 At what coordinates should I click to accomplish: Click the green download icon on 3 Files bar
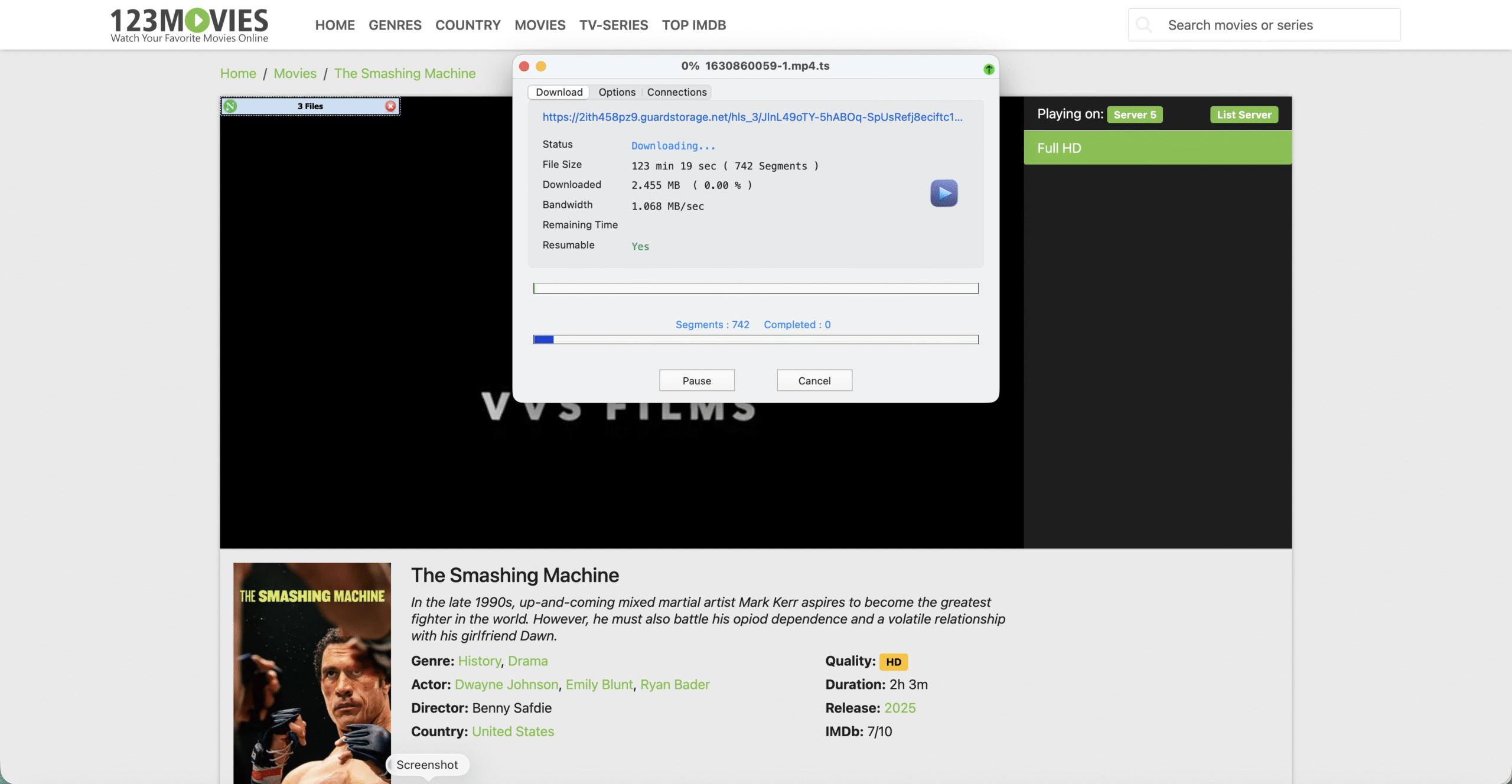pos(230,106)
